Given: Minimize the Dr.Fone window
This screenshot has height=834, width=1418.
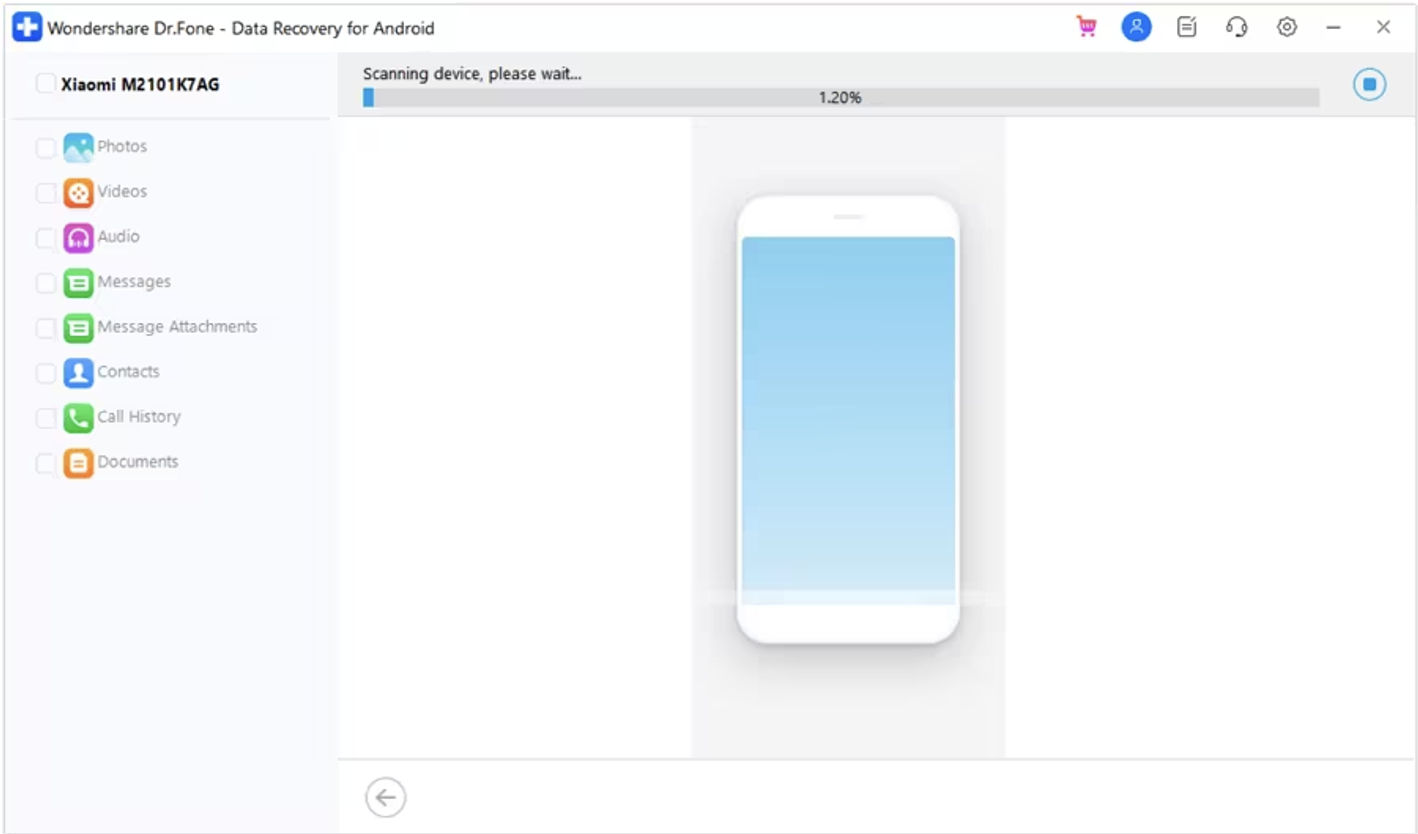Looking at the screenshot, I should tap(1333, 28).
